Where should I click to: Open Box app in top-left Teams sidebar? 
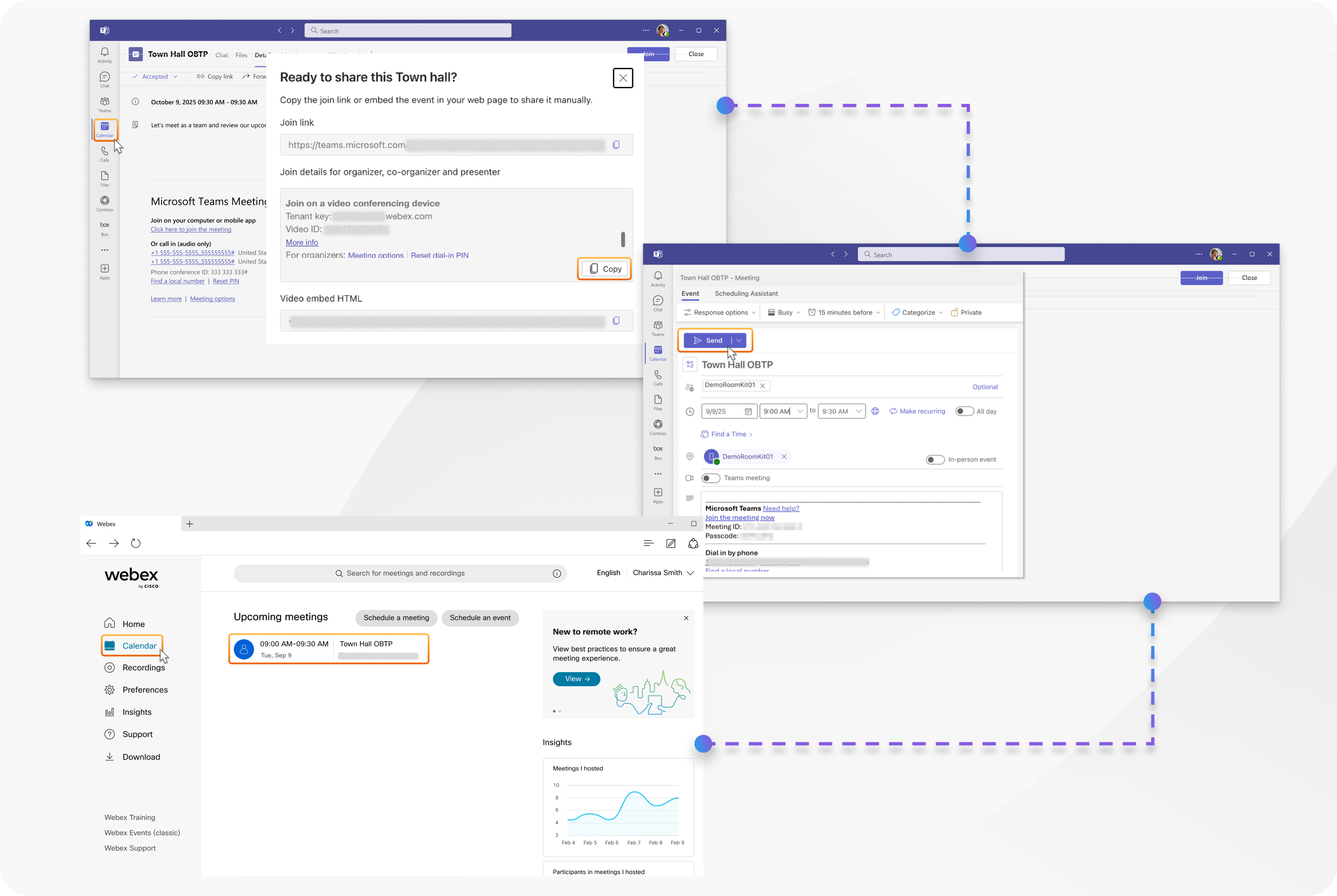pyautogui.click(x=104, y=228)
